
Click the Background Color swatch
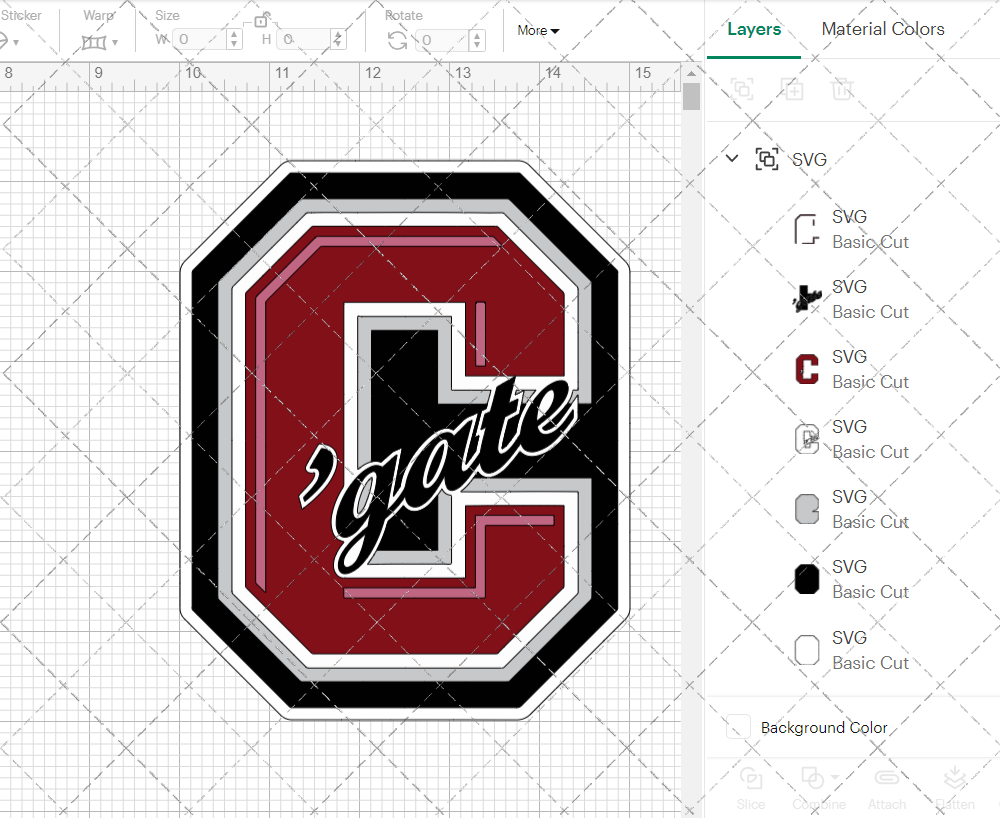[739, 727]
